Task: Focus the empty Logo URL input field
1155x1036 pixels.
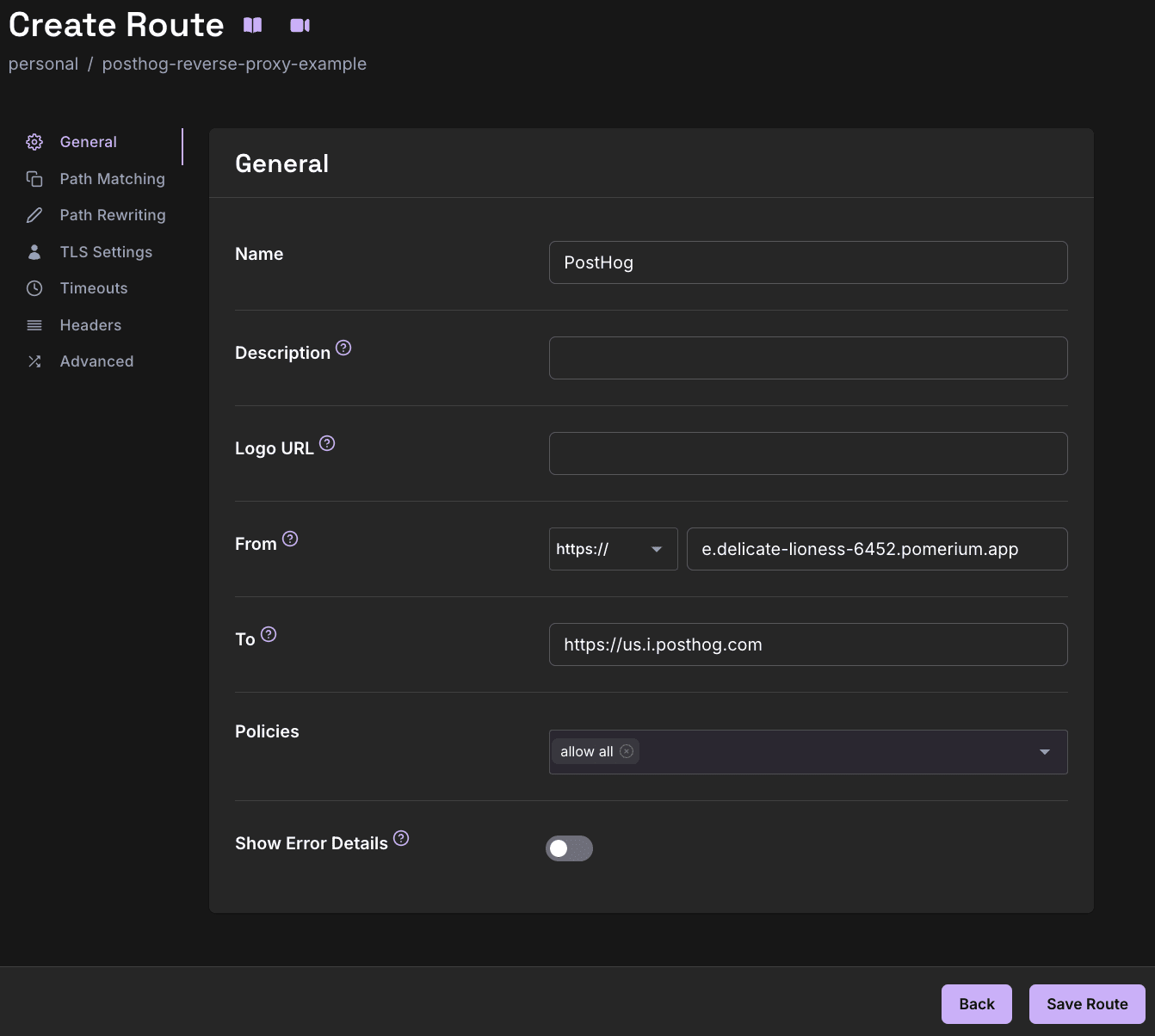Action: click(808, 453)
